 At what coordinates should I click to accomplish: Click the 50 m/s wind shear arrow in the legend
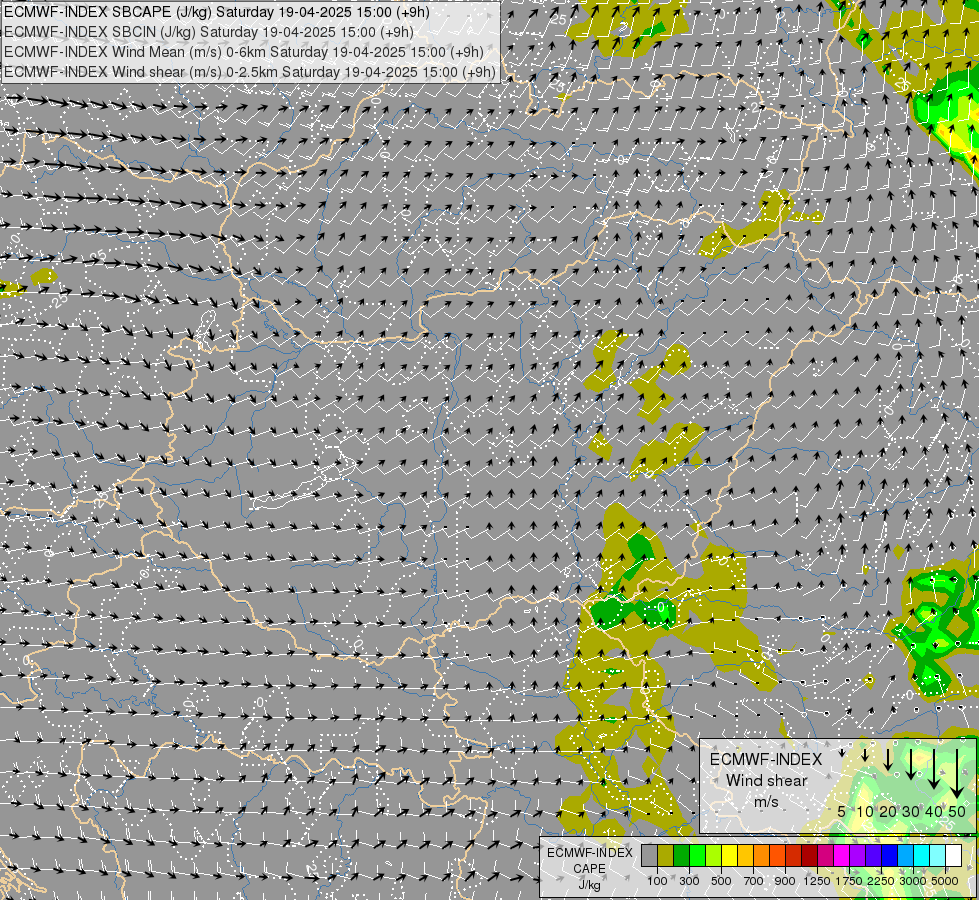[957, 773]
